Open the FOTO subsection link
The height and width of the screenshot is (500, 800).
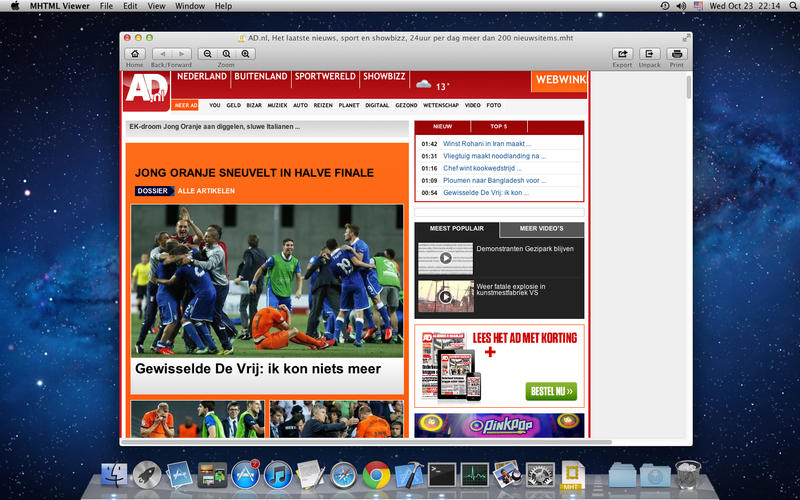coord(493,105)
